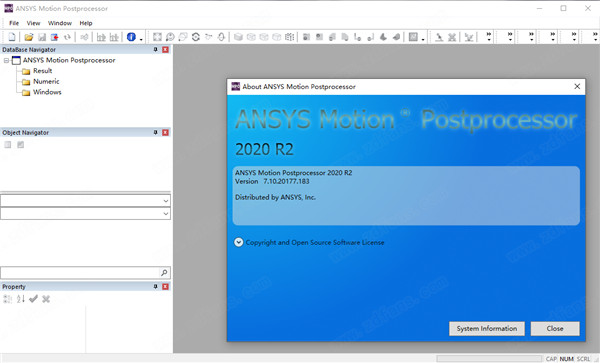
Task: Click the ANSYS Motion app icon in title bar
Action: click(8, 8)
